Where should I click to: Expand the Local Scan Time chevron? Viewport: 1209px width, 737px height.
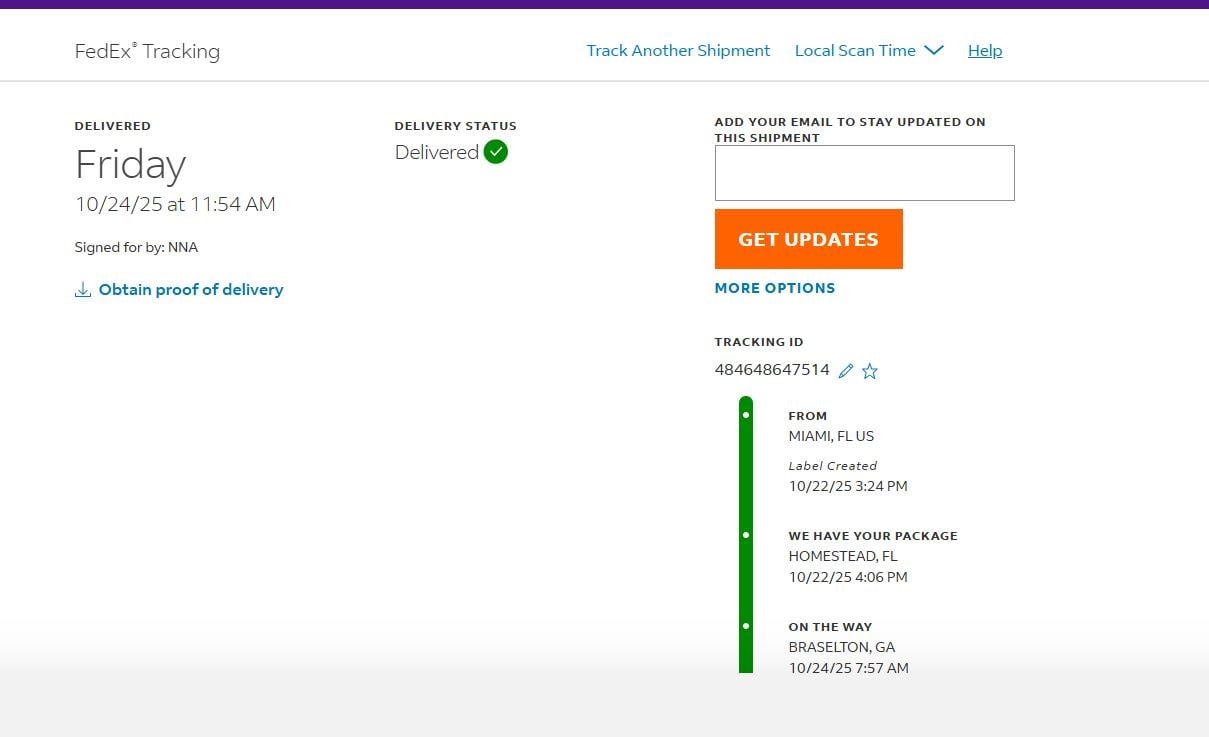click(934, 50)
